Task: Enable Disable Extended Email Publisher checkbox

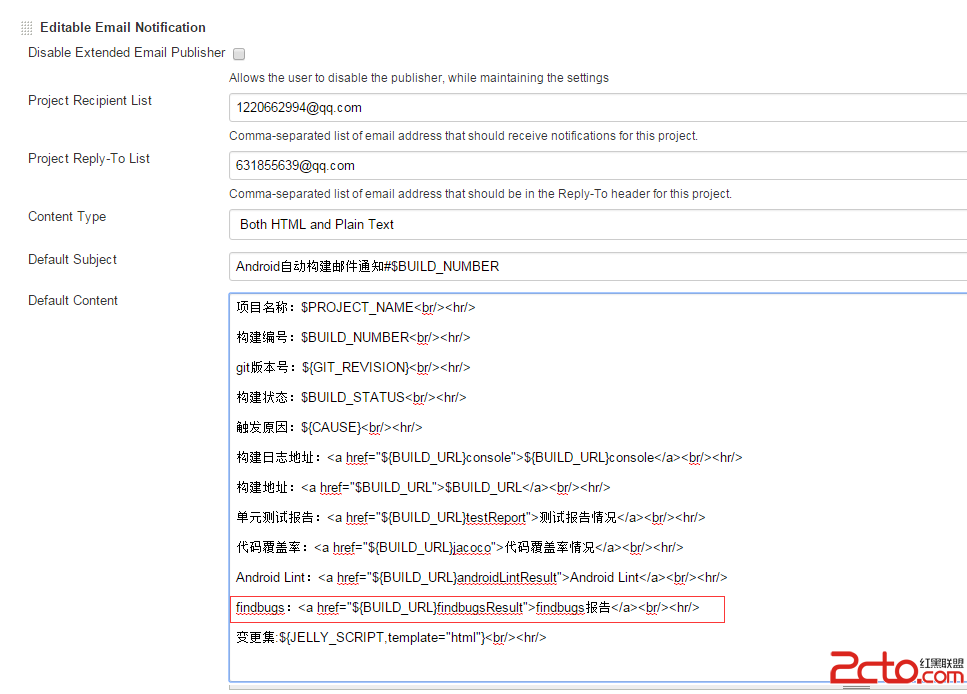Action: (238, 53)
